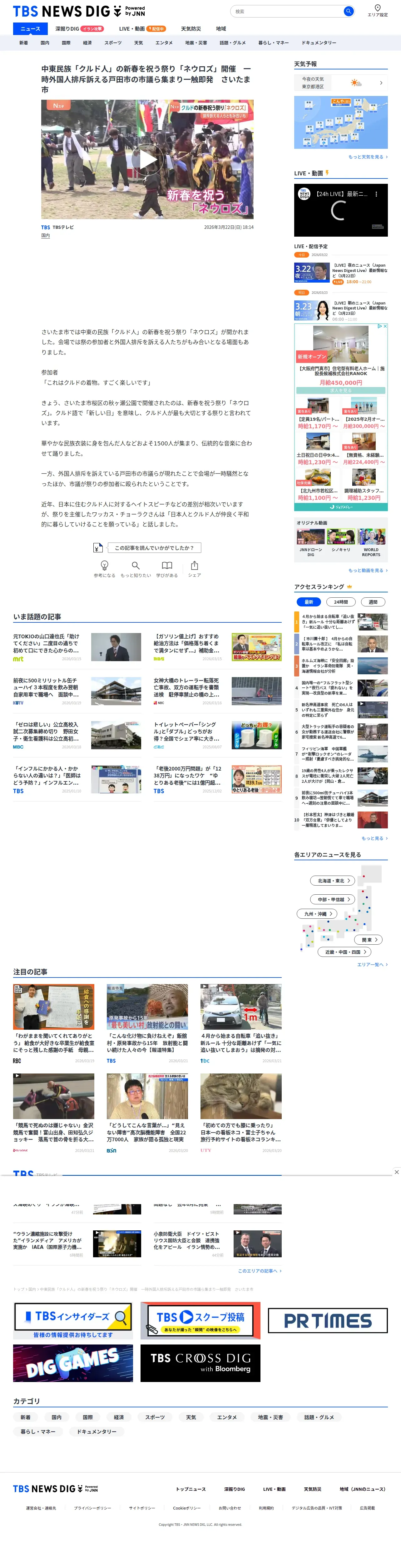Viewport: 401px width, 1568px height.
Task: Focus the 検索 search input field
Action: [287, 11]
